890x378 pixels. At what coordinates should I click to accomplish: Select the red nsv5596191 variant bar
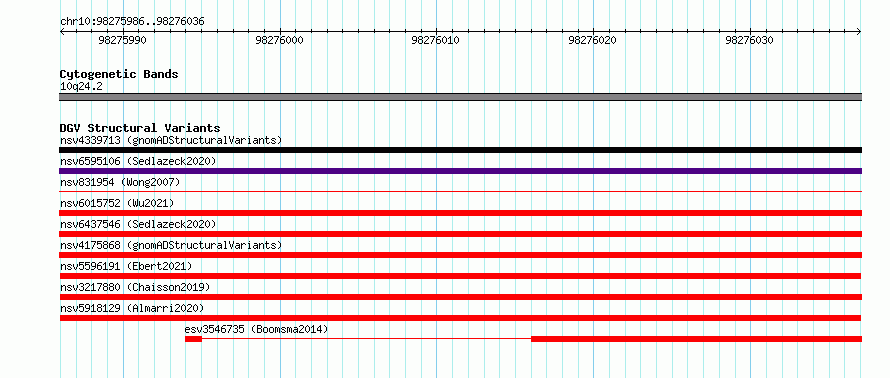460,276
